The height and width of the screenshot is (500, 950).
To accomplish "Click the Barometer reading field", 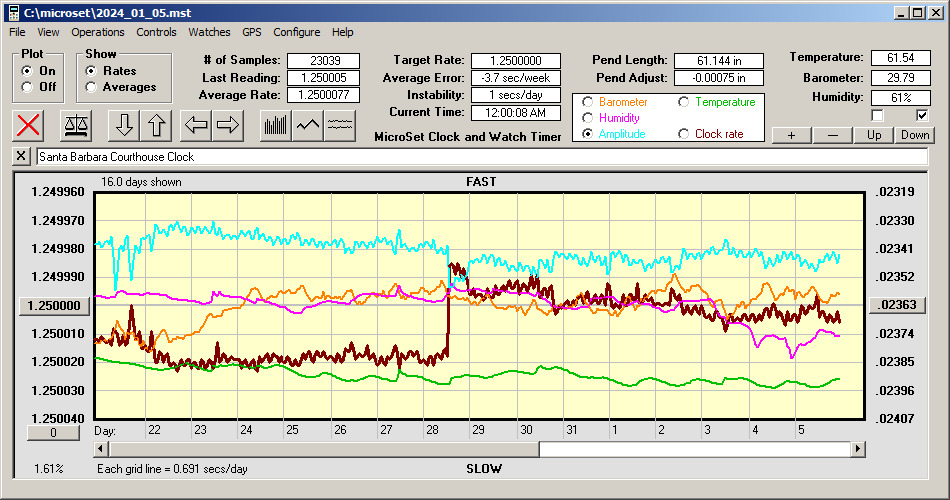I will (x=900, y=78).
